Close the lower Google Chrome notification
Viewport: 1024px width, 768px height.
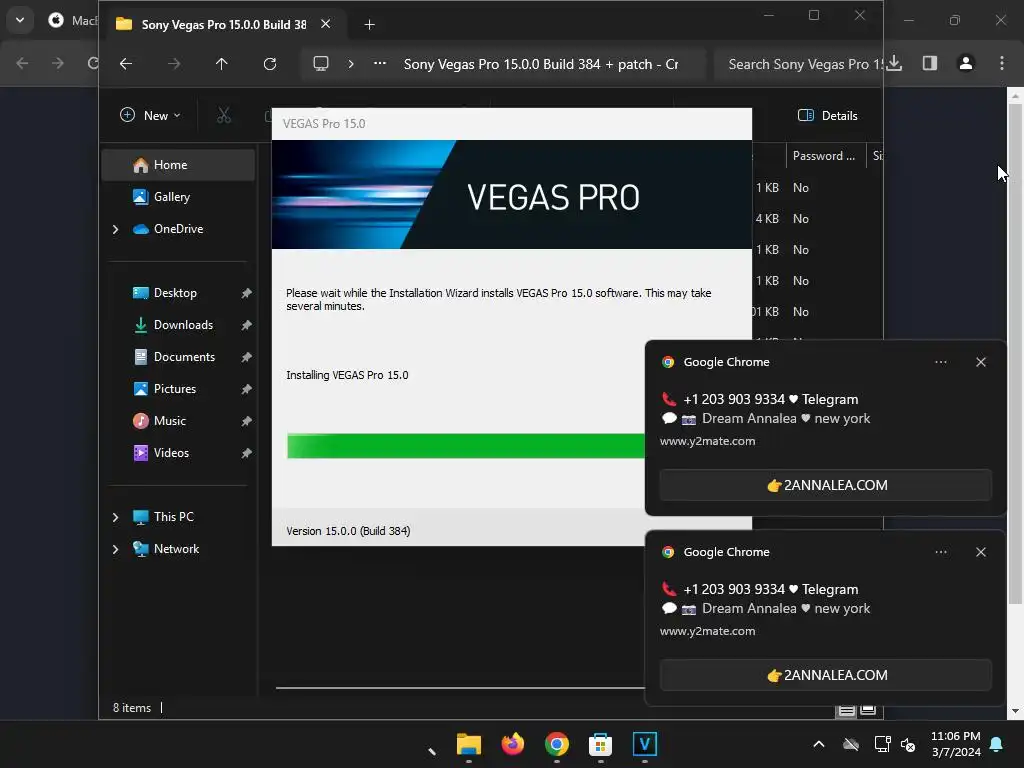981,552
